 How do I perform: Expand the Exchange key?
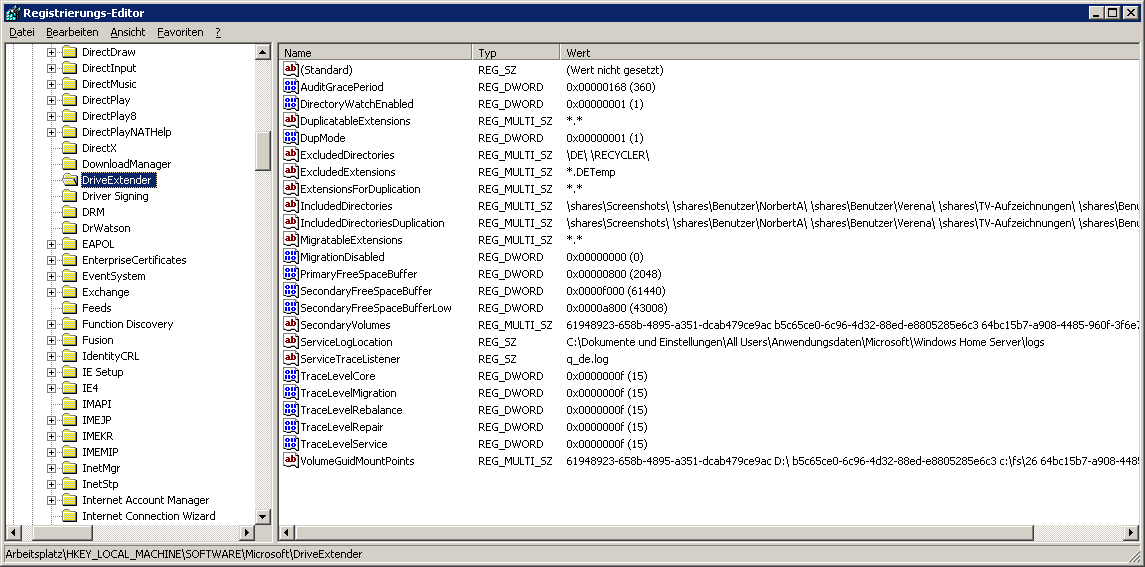click(x=51, y=292)
